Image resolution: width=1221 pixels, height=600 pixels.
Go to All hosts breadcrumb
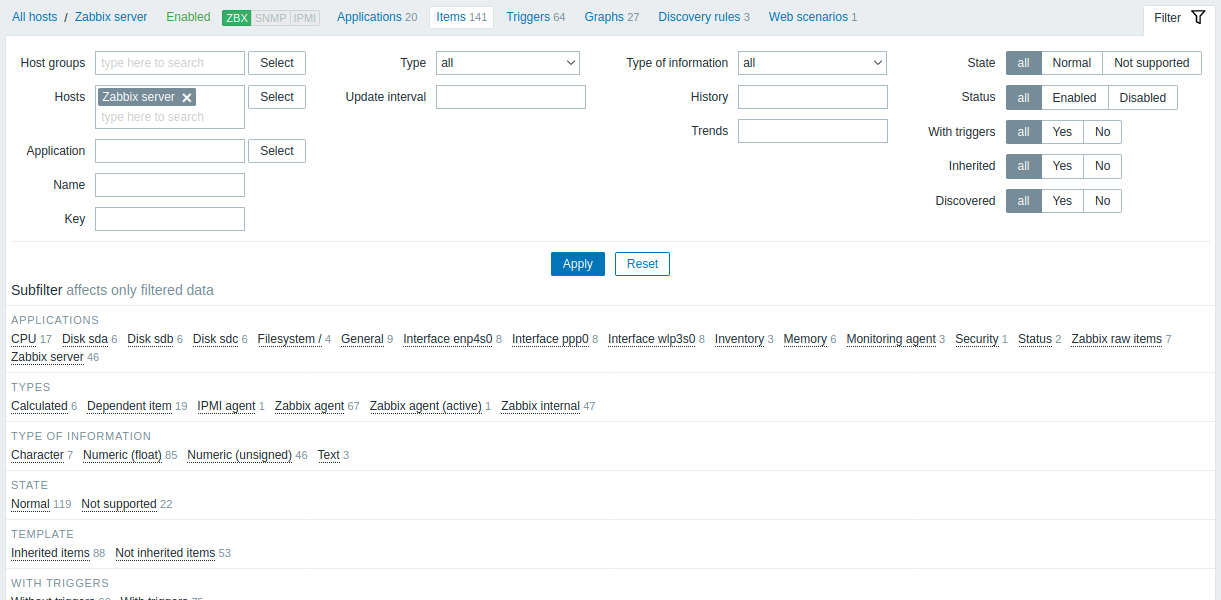[x=34, y=17]
